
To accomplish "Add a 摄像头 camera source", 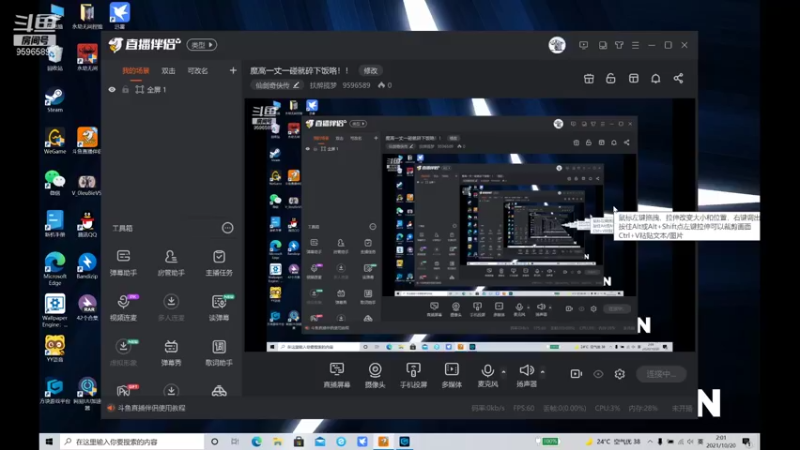I will coord(375,375).
